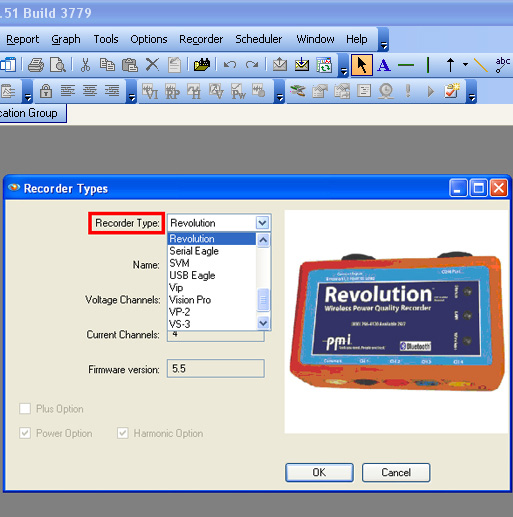This screenshot has height=517, width=513.
Task: Open the Recorder menu
Action: (x=201, y=39)
